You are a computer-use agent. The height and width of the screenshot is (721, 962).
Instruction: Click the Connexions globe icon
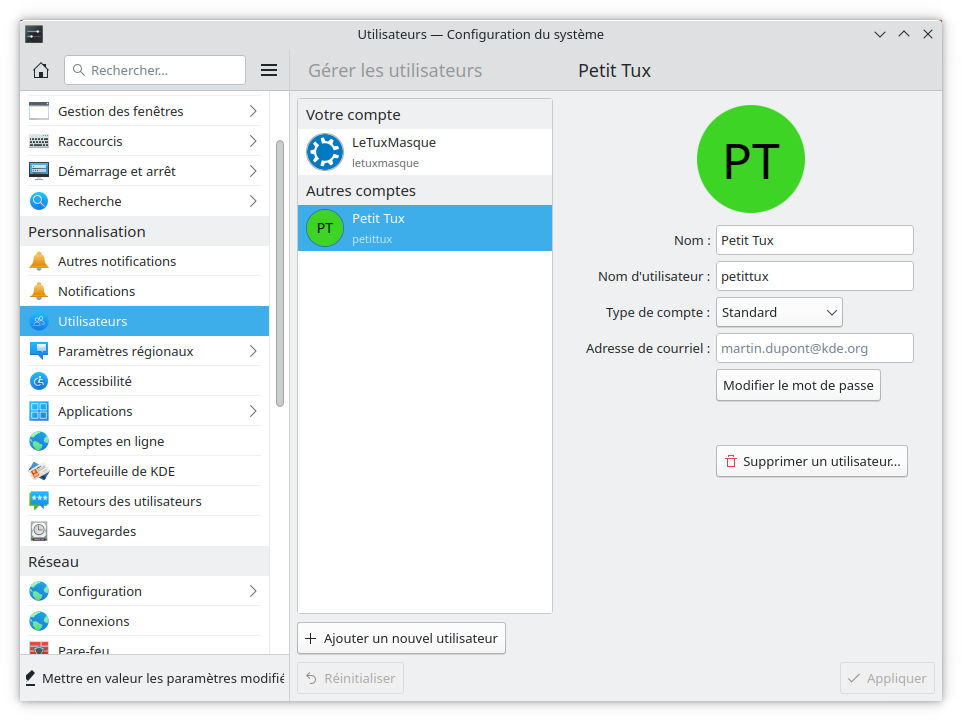coord(39,622)
